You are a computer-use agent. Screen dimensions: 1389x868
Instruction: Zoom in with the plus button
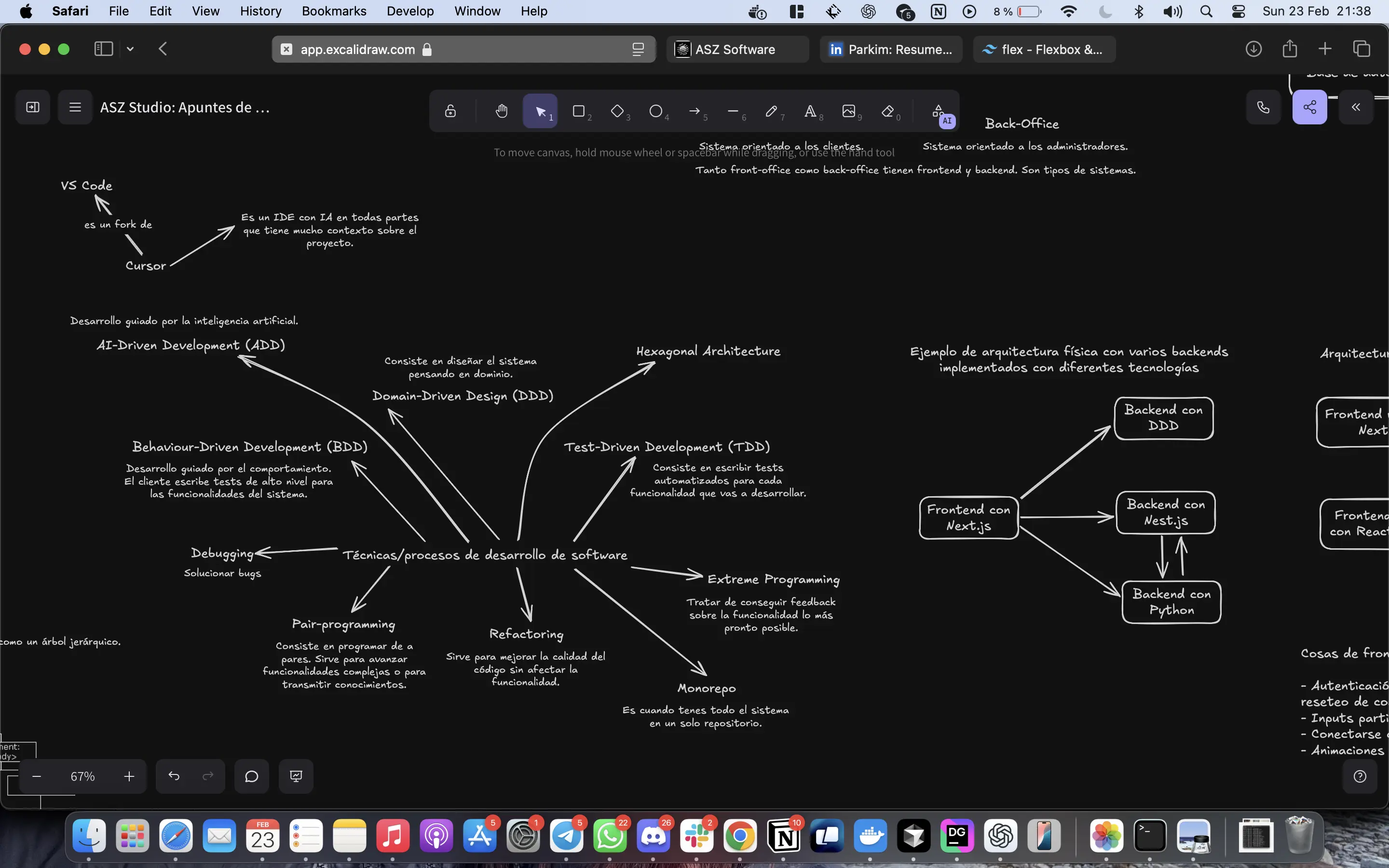tap(129, 776)
